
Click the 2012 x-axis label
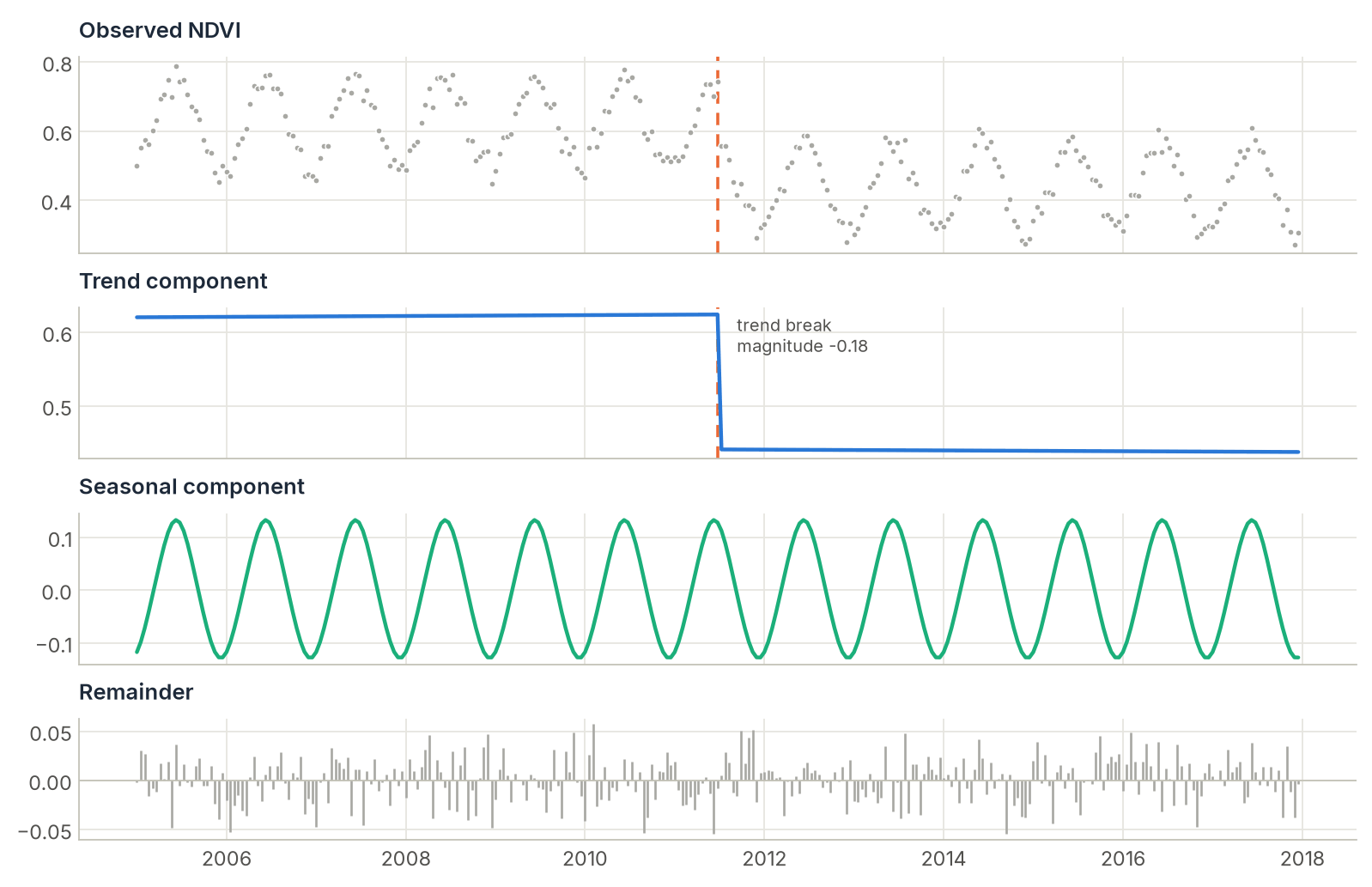click(x=764, y=859)
